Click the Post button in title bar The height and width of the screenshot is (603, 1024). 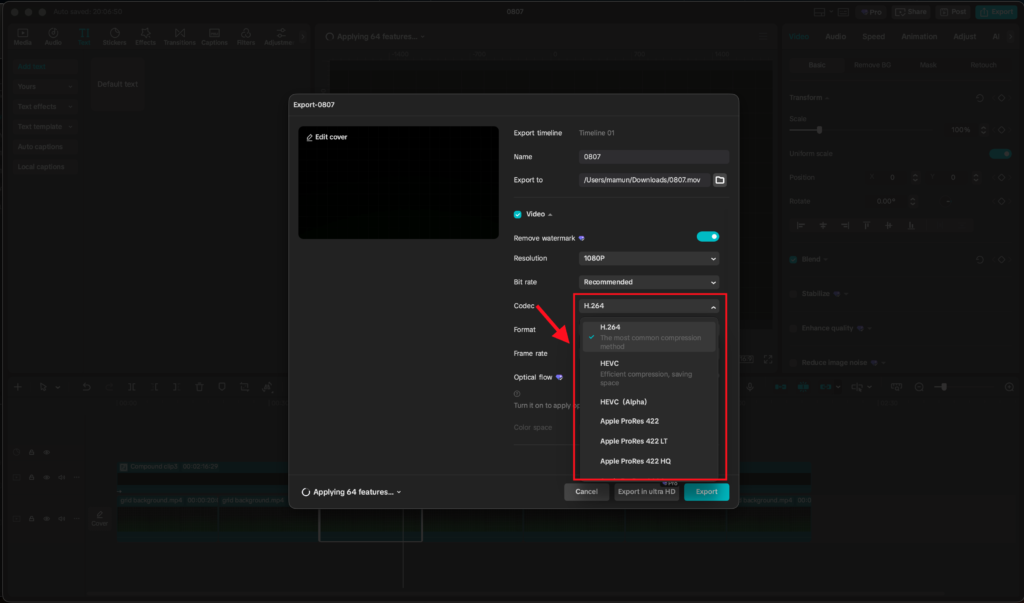[x=953, y=12]
